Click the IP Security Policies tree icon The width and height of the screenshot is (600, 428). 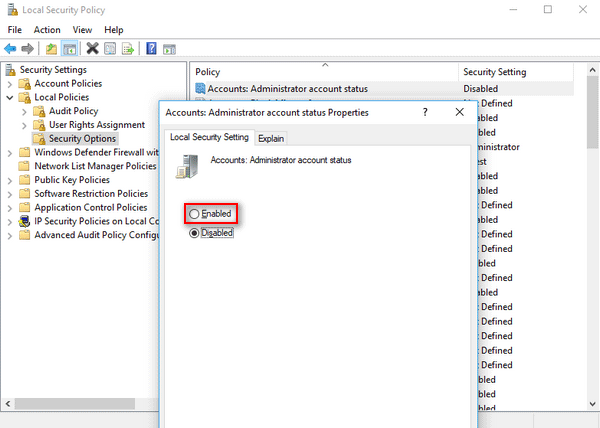[x=24, y=221]
